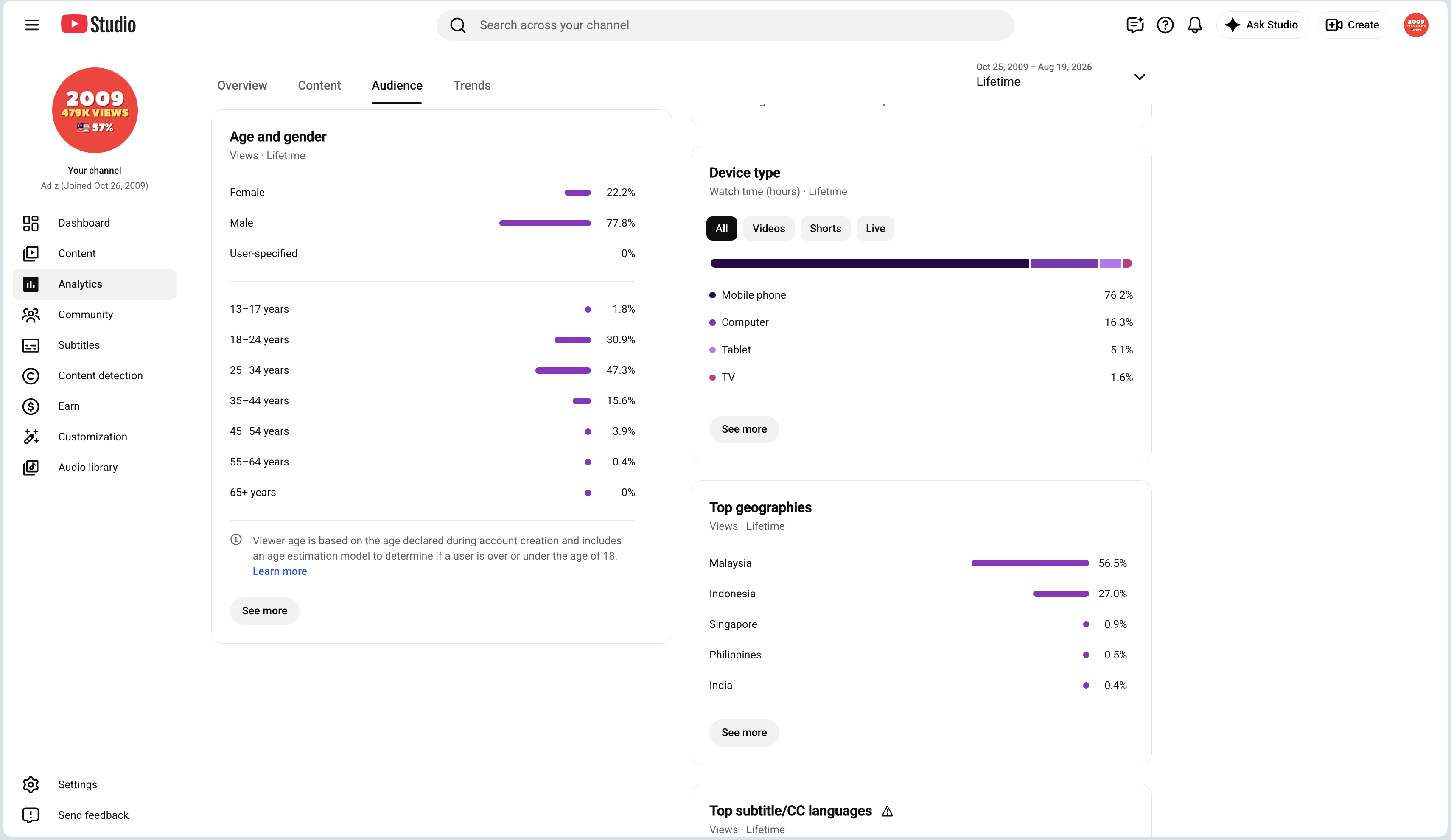Click the Tablet segment of device bar
Viewport: 1451px width, 840px height.
pyautogui.click(x=1111, y=263)
